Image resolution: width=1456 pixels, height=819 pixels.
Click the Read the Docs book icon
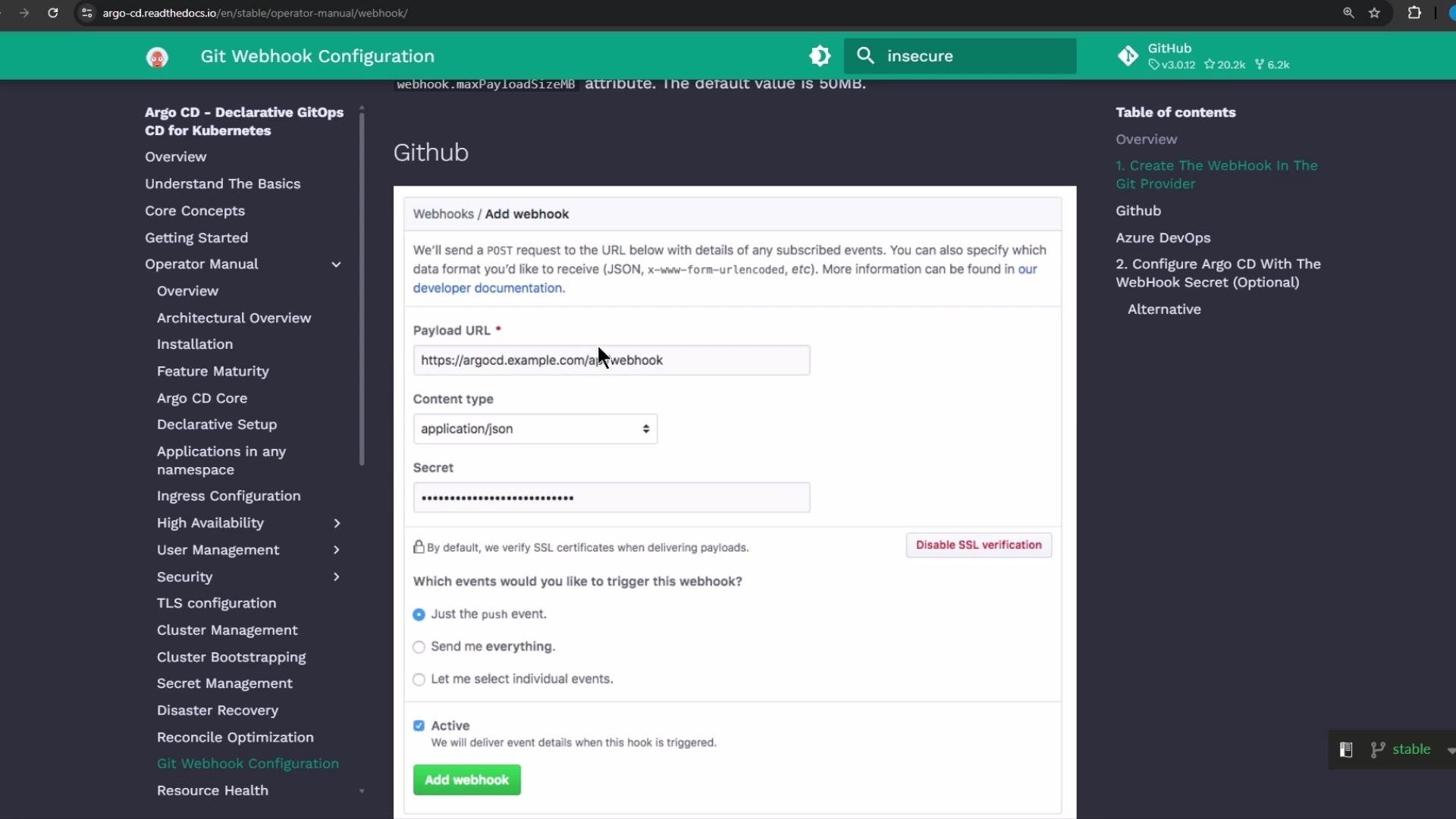pyautogui.click(x=1346, y=749)
